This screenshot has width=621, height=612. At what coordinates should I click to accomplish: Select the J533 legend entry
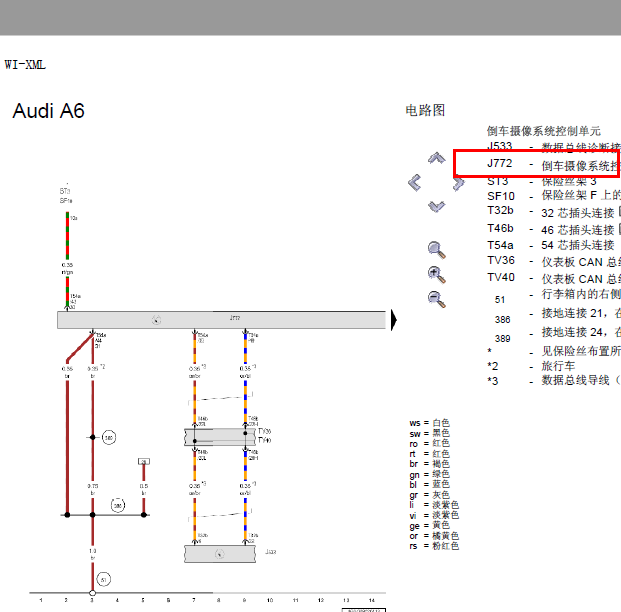click(x=554, y=147)
